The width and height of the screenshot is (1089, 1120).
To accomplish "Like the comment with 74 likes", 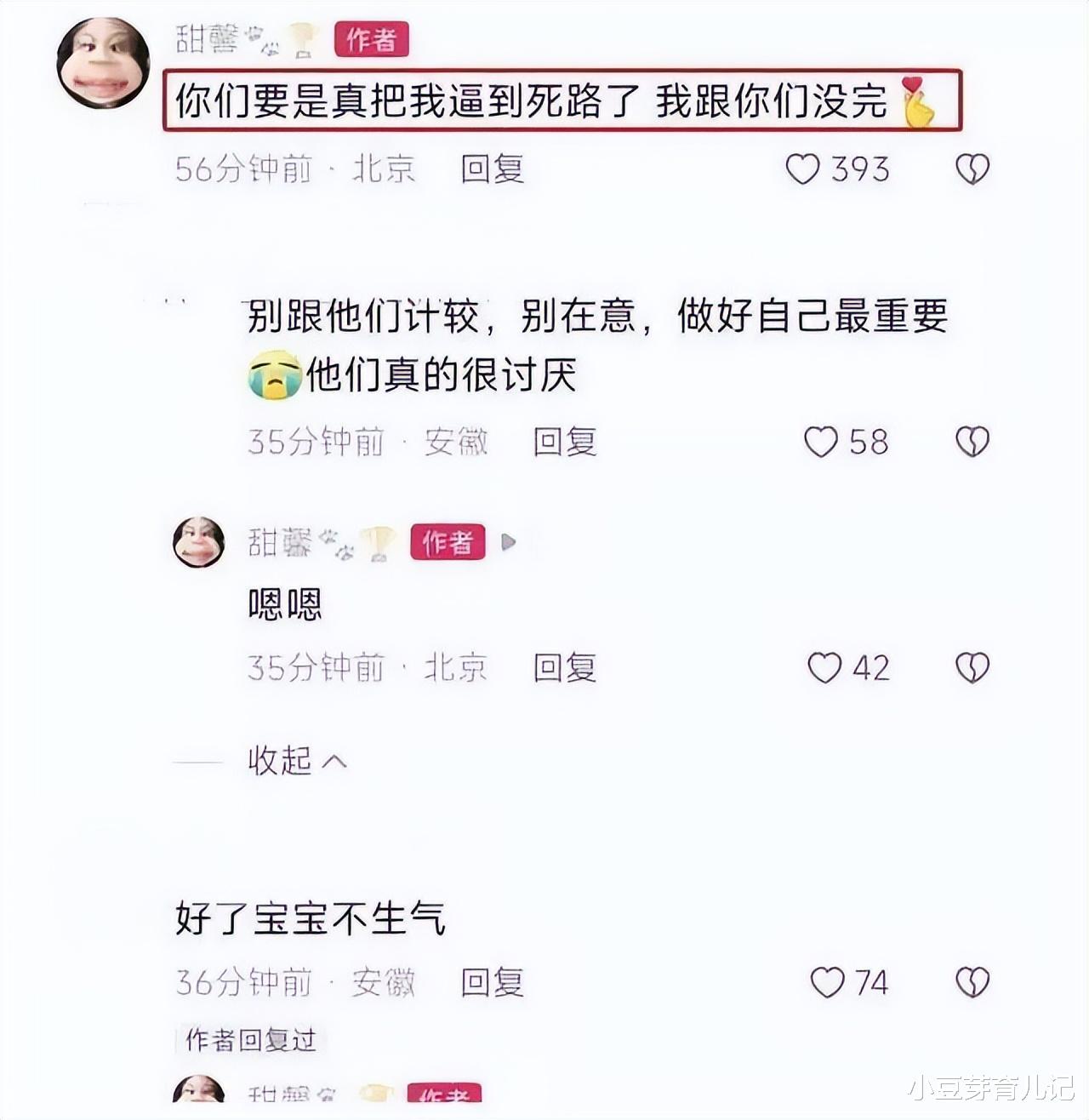I will pyautogui.click(x=827, y=982).
